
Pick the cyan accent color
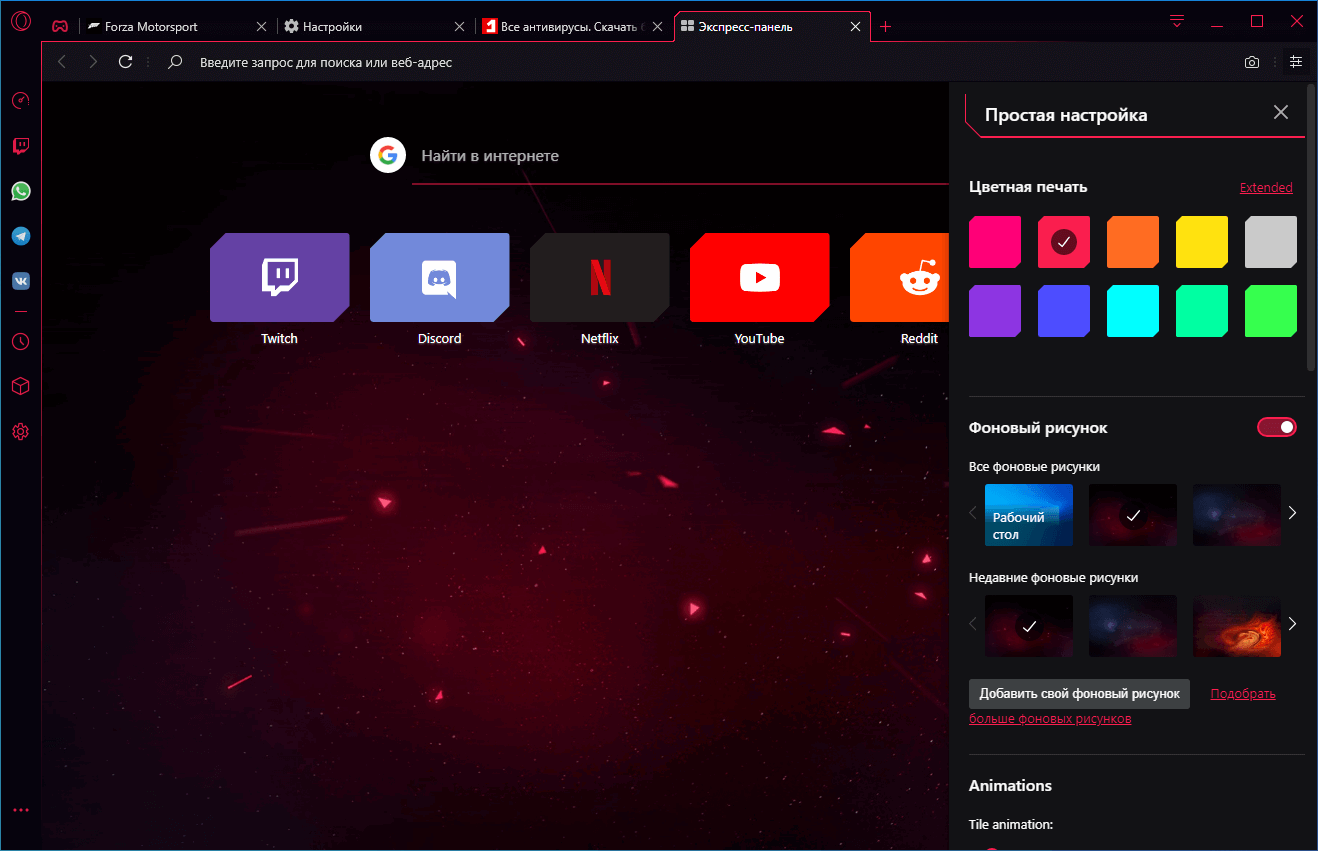[x=1133, y=311]
